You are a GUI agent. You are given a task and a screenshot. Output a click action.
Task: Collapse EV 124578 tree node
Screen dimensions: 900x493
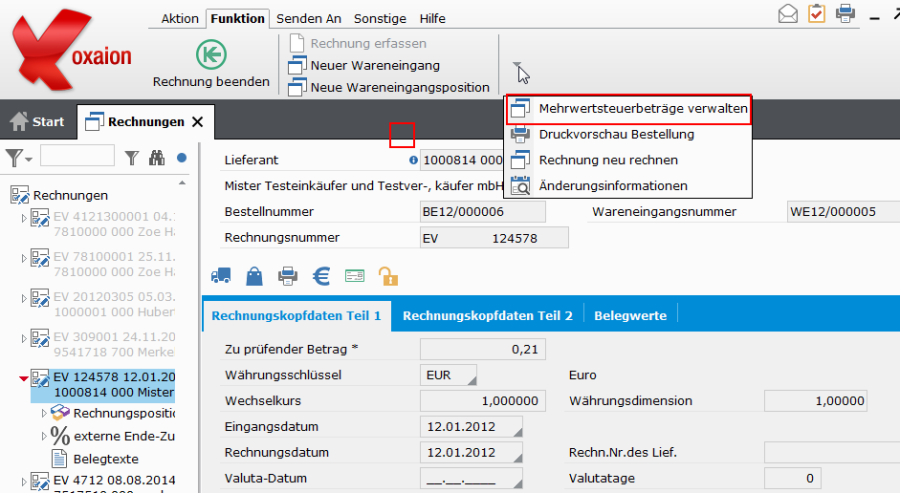(24, 378)
